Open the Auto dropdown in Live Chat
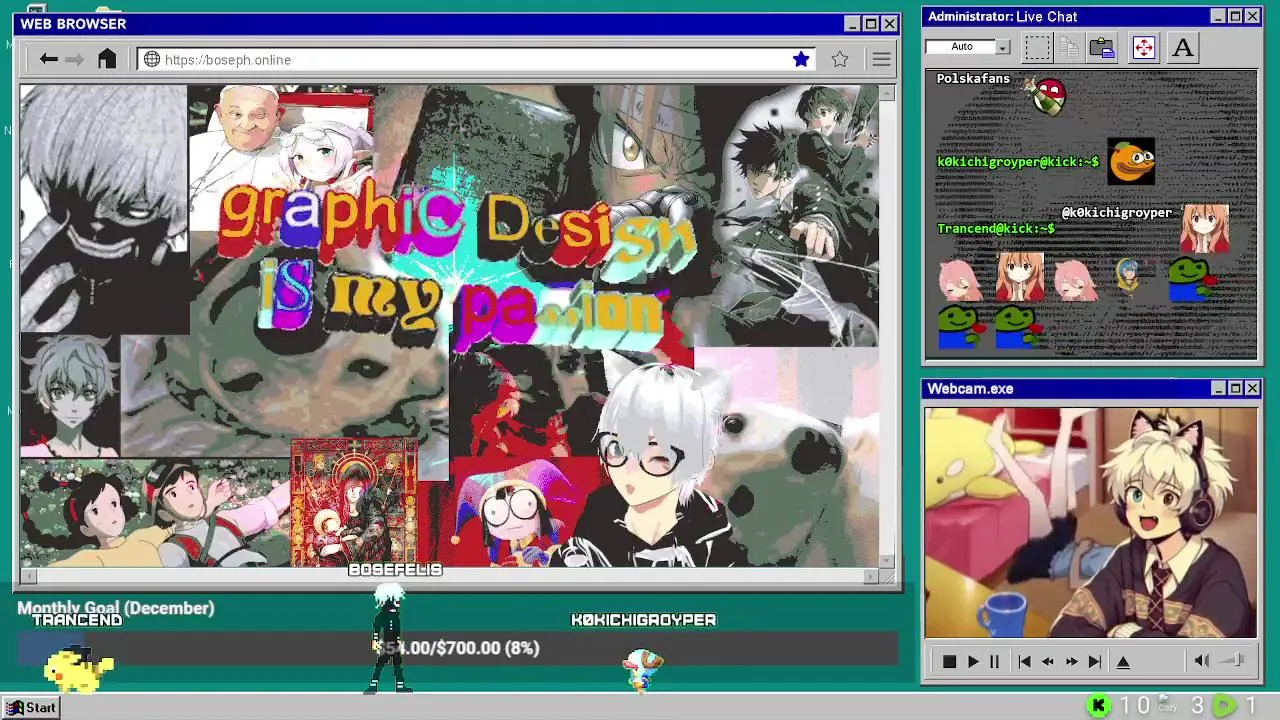Screen dimensions: 1280x720 pyautogui.click(x=1002, y=47)
